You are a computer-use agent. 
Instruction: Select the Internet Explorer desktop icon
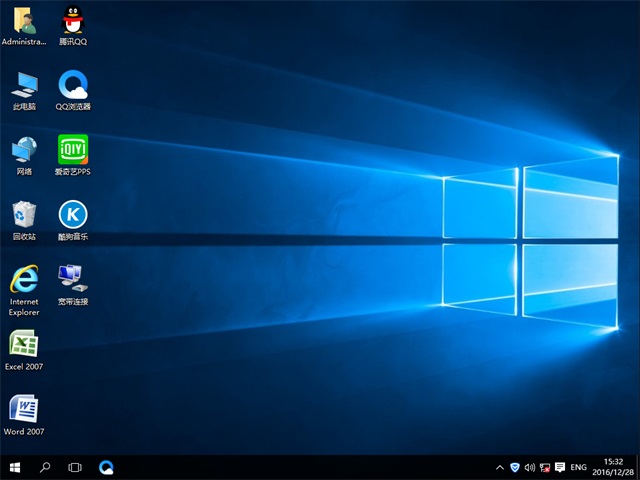click(24, 280)
